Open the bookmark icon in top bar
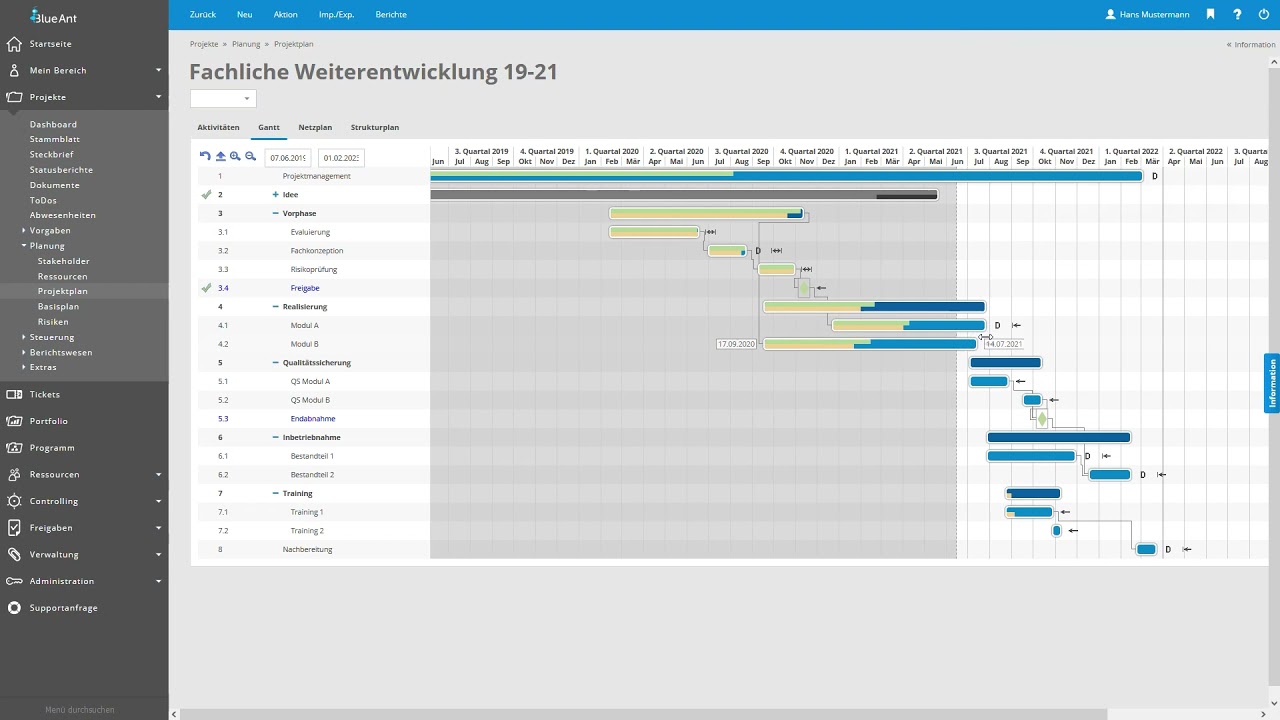Screen dimensions: 1280x720 click(1210, 15)
